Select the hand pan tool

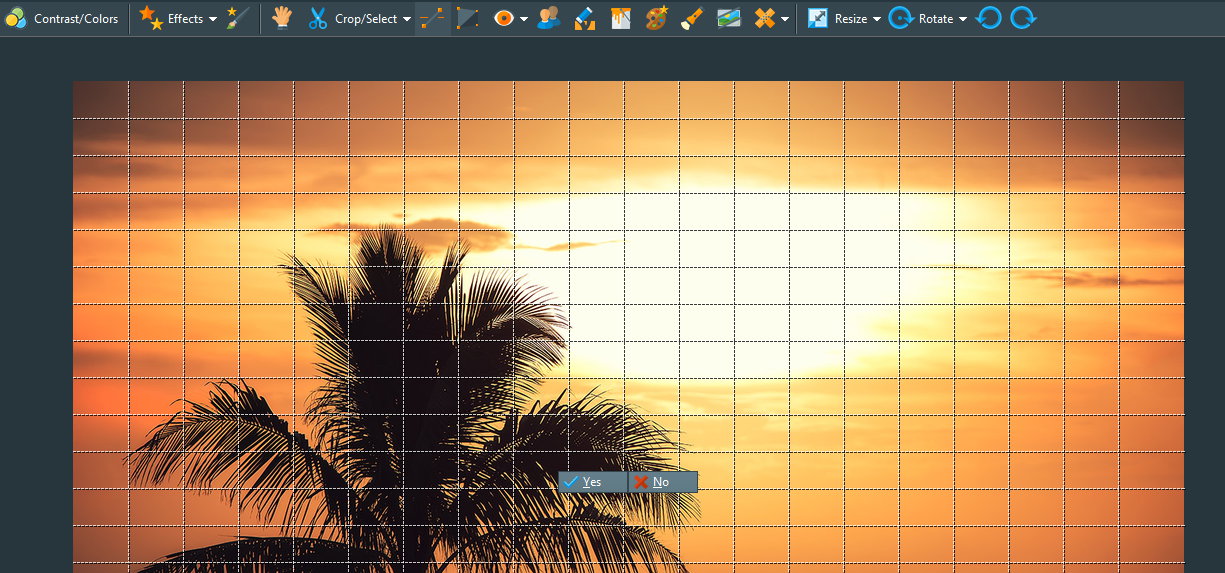tap(282, 18)
